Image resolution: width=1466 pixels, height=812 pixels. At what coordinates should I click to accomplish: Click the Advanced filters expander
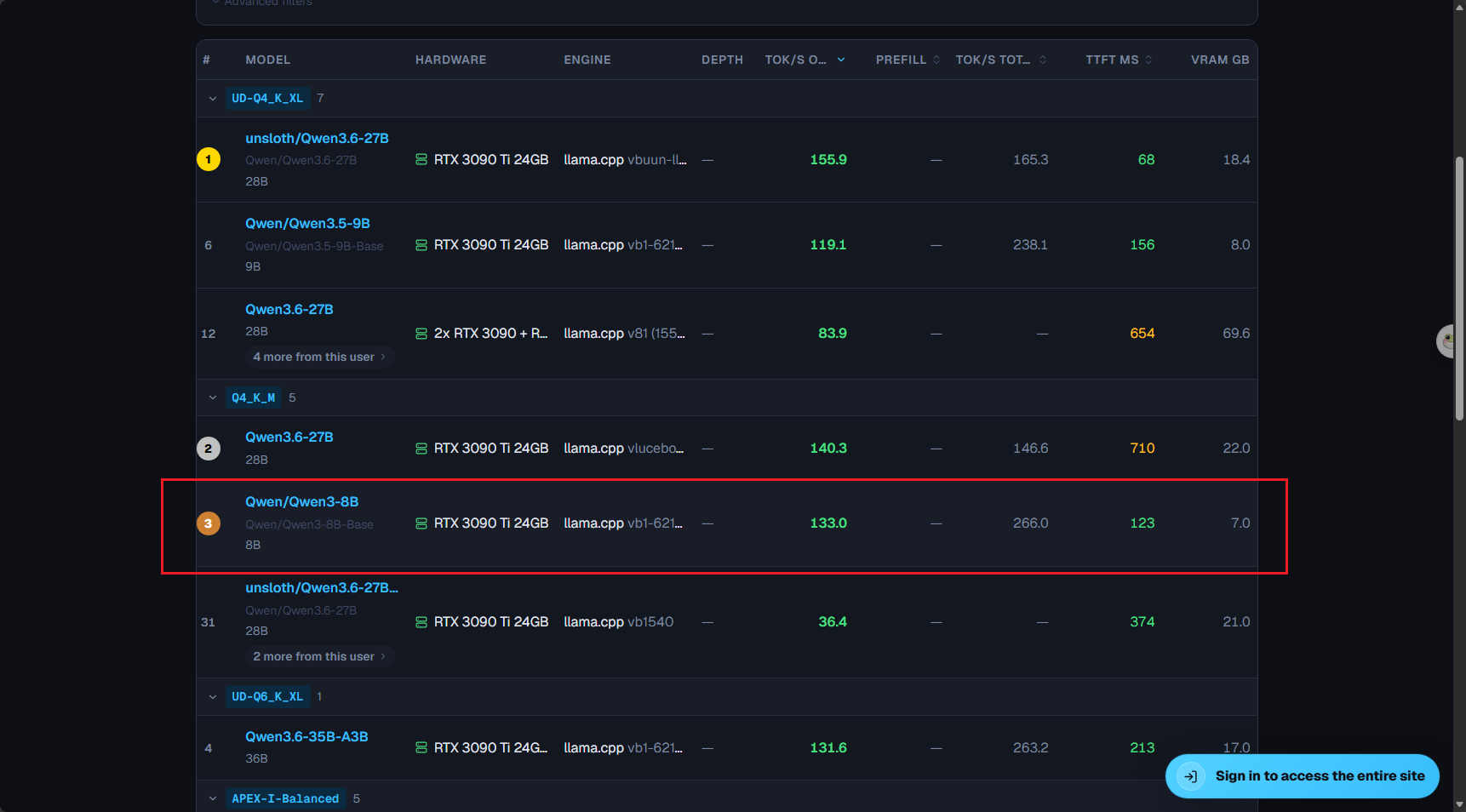coord(262,3)
